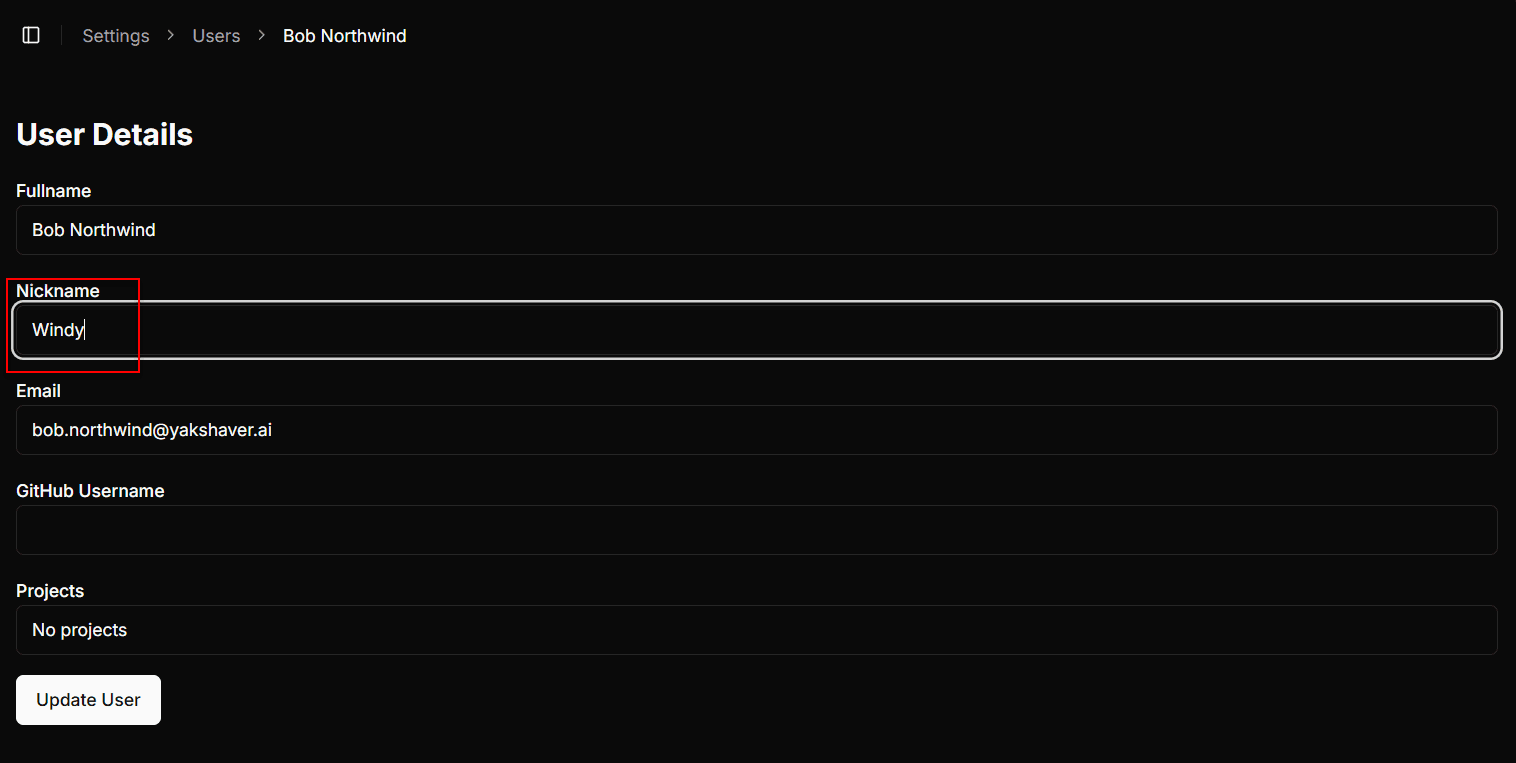Focus the empty GitHub Username field
The image size is (1516, 763).
point(756,530)
